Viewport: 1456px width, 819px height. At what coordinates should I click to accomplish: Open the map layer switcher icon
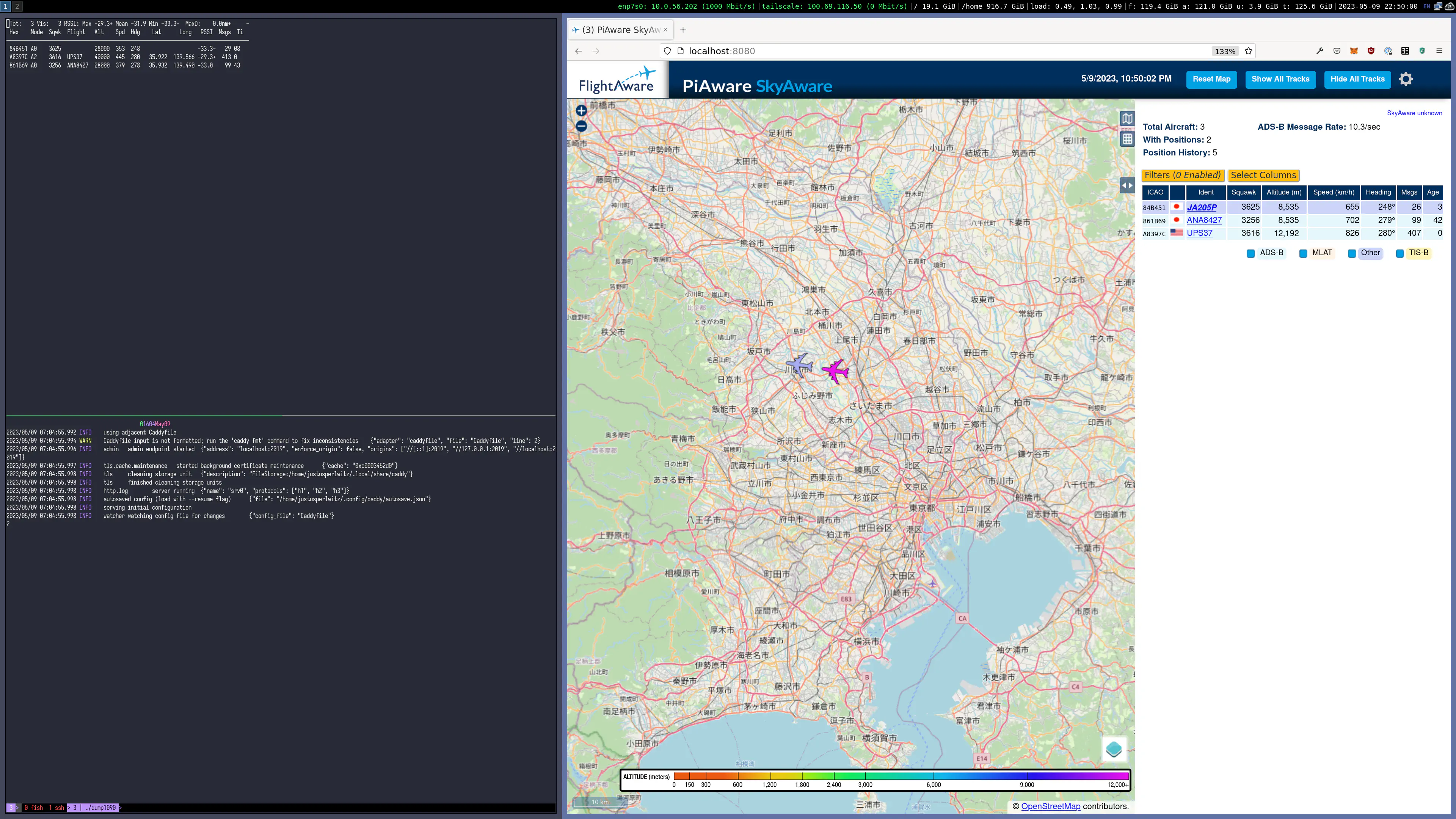coord(1114,750)
